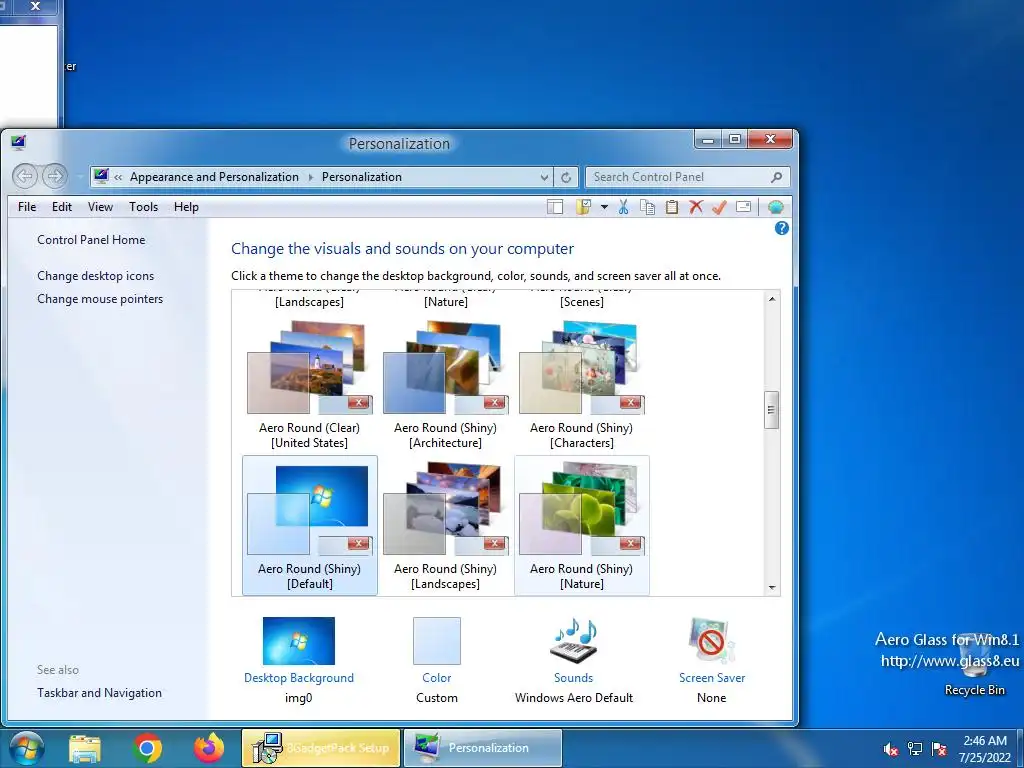Launch Google Chrome from taskbar
Screen dimensions: 1024x768
tap(147, 748)
